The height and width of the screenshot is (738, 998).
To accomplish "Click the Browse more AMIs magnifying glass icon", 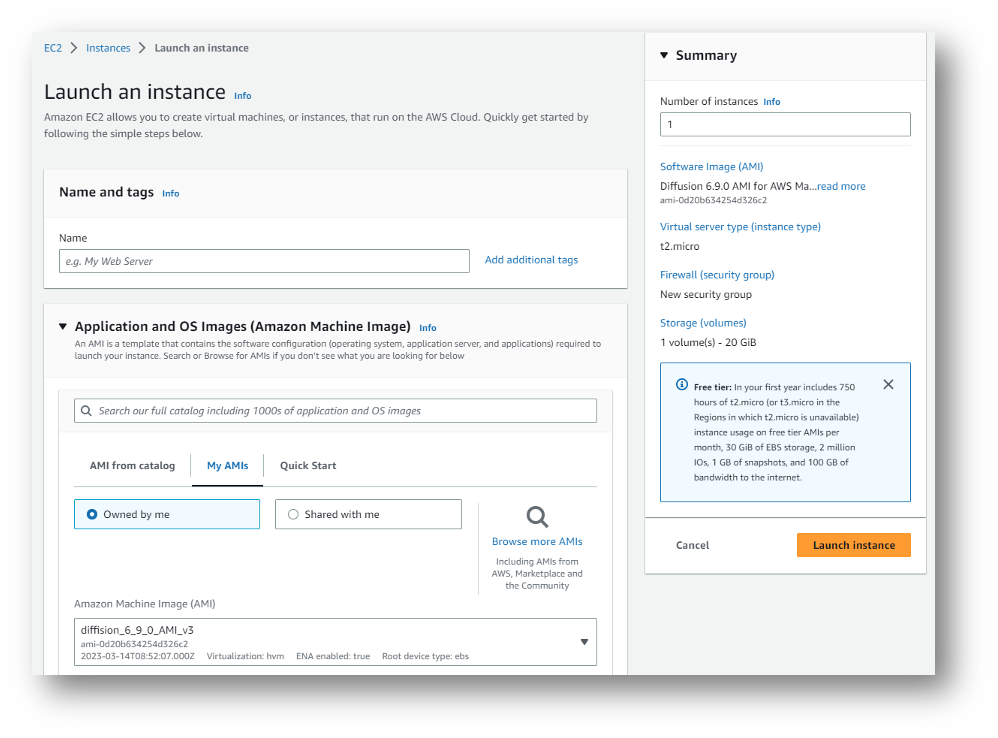I will tap(537, 516).
